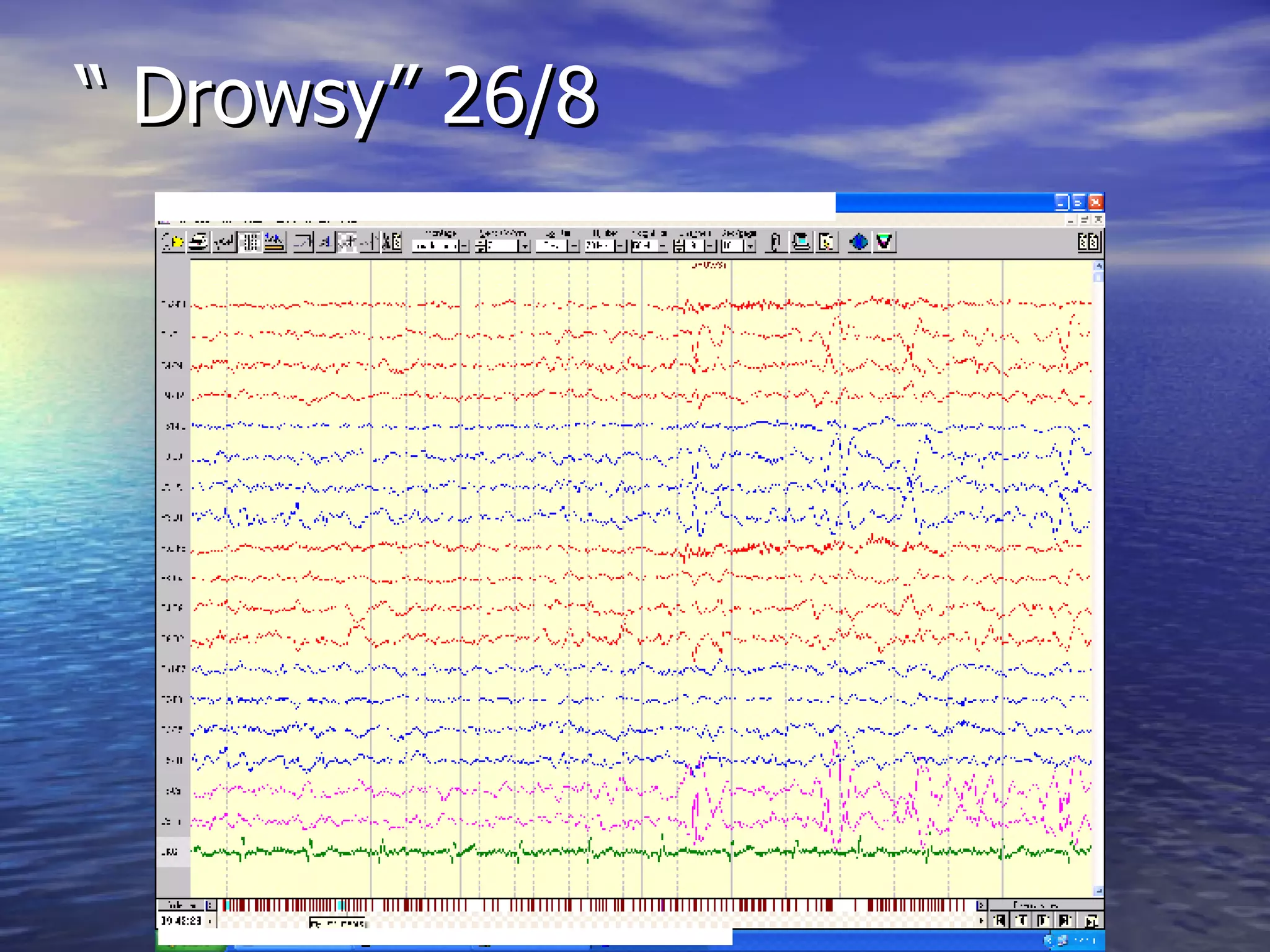Click the split page view icon at far right
The width and height of the screenshot is (1270, 952).
pyautogui.click(x=1089, y=242)
